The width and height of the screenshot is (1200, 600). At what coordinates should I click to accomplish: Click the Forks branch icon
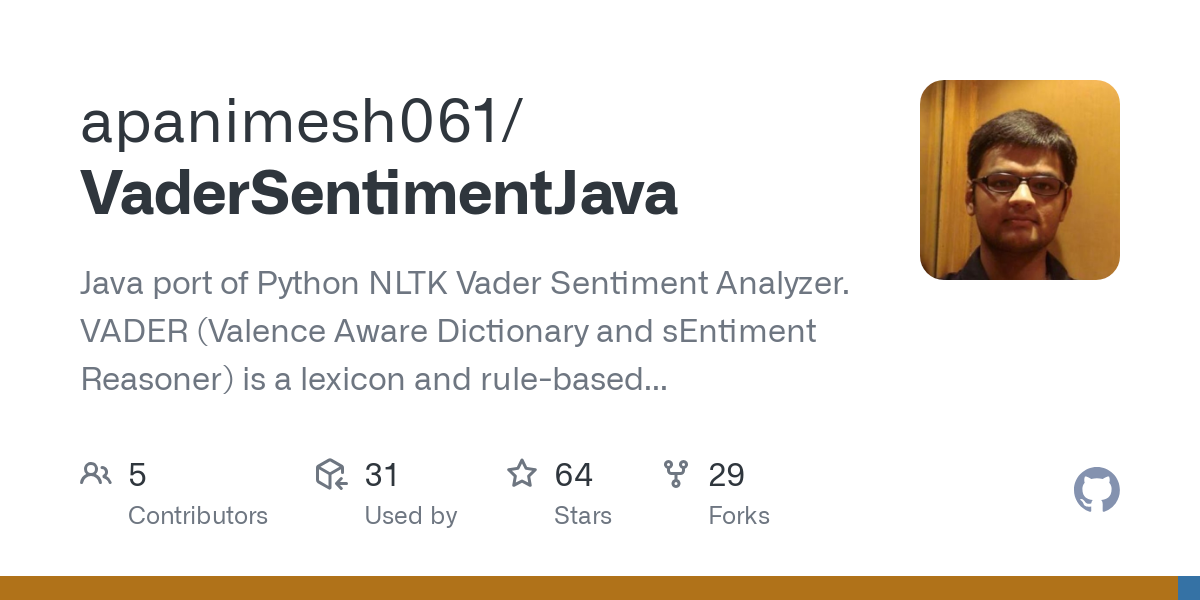(676, 474)
